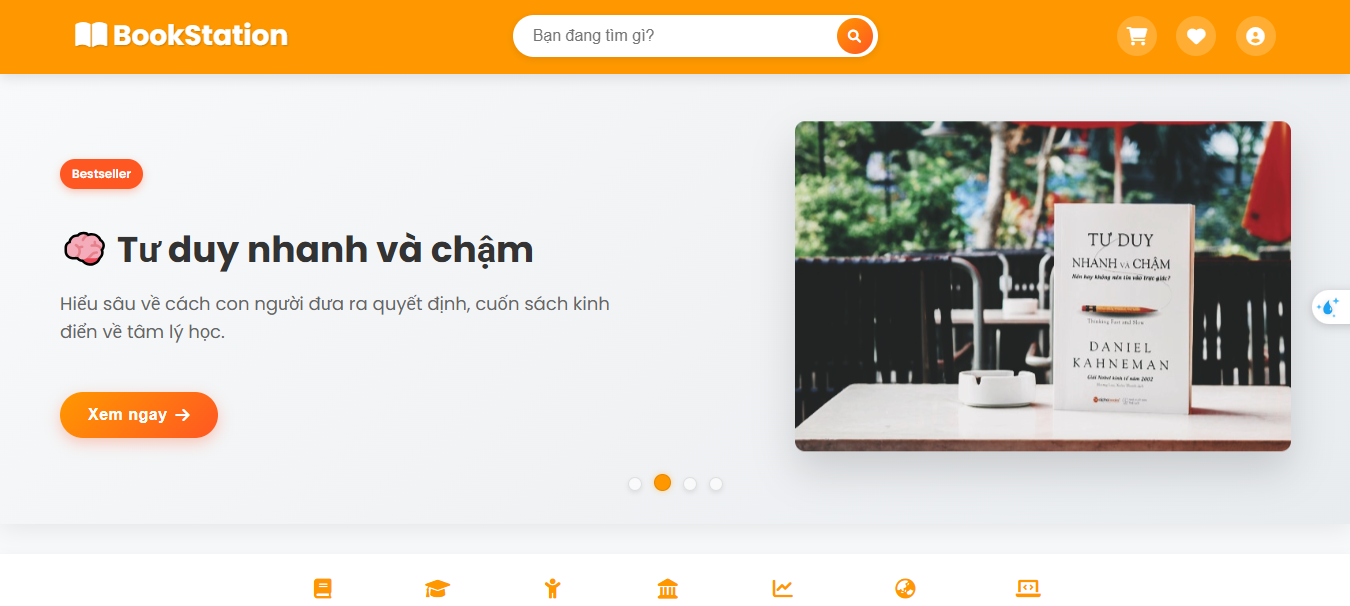Open the shopping cart icon
1350x606 pixels.
click(x=1137, y=36)
